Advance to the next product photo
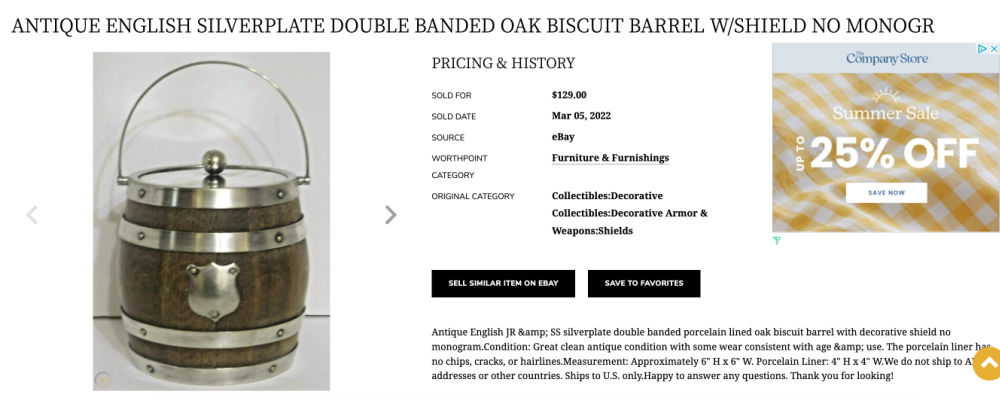Screen dimensions: 1000x400 (x=390, y=215)
